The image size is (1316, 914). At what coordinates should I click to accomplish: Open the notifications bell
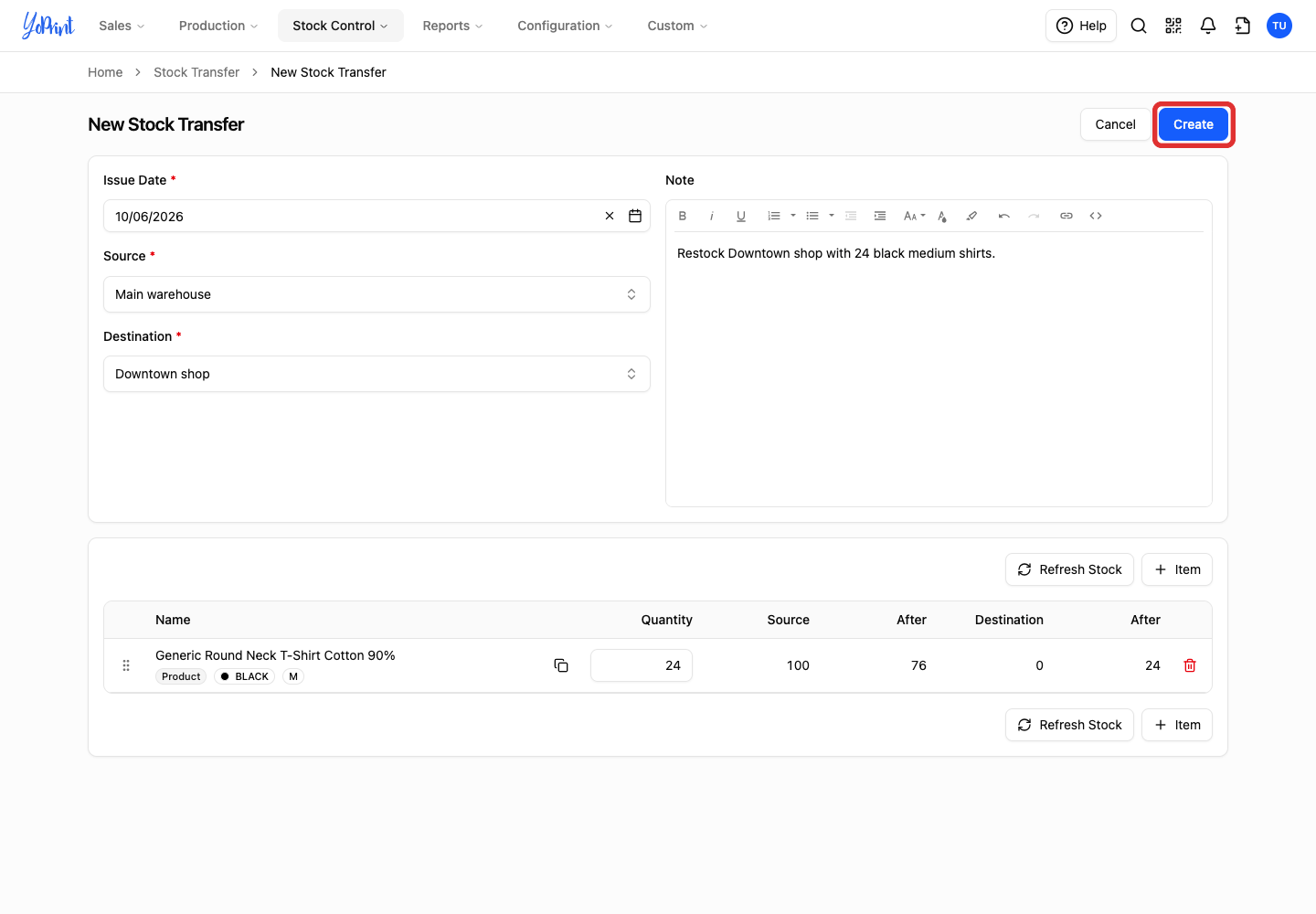pos(1208,26)
